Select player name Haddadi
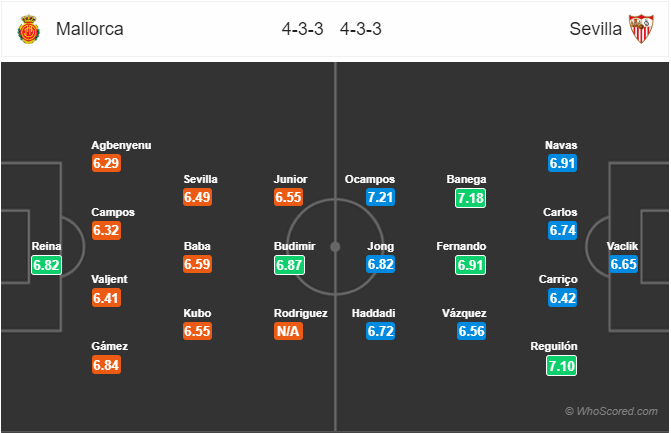Screen dimensions: 671x433 373,313
